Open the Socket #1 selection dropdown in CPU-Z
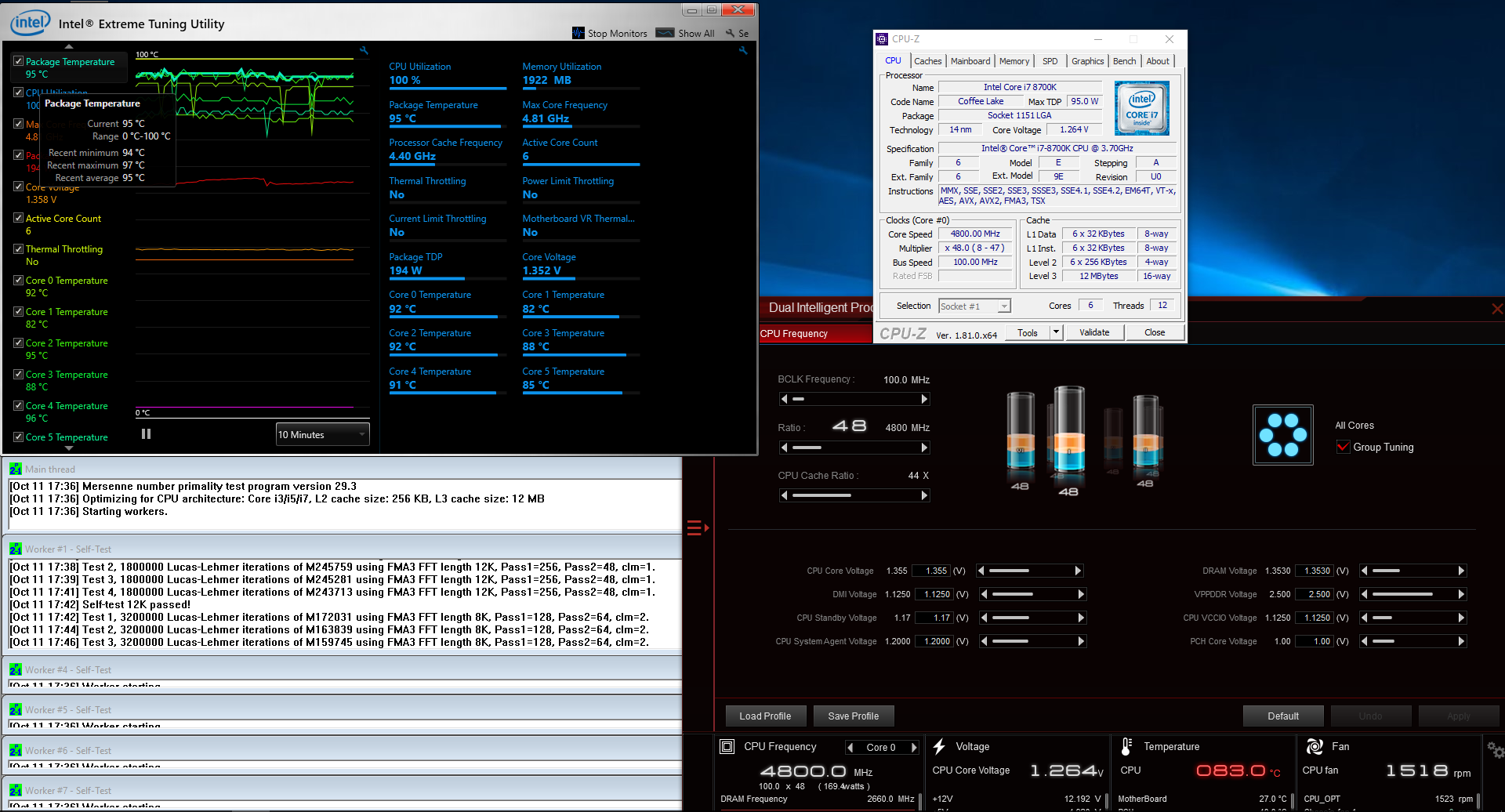The height and width of the screenshot is (812, 1505). click(974, 306)
